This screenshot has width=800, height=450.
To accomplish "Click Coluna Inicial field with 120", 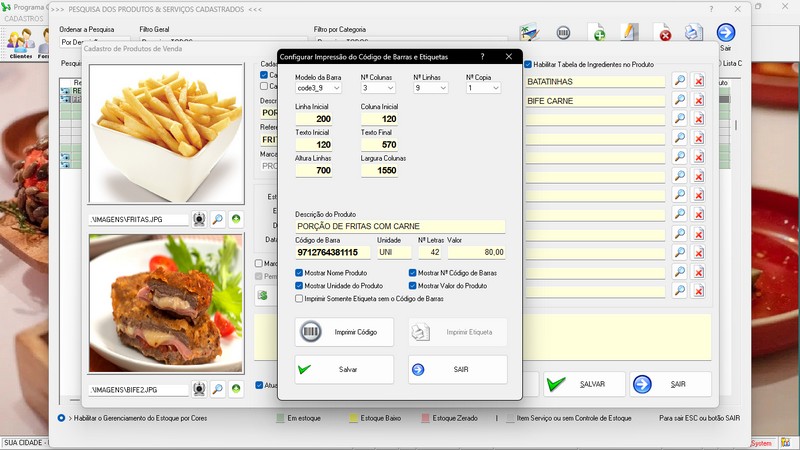I will (x=379, y=119).
